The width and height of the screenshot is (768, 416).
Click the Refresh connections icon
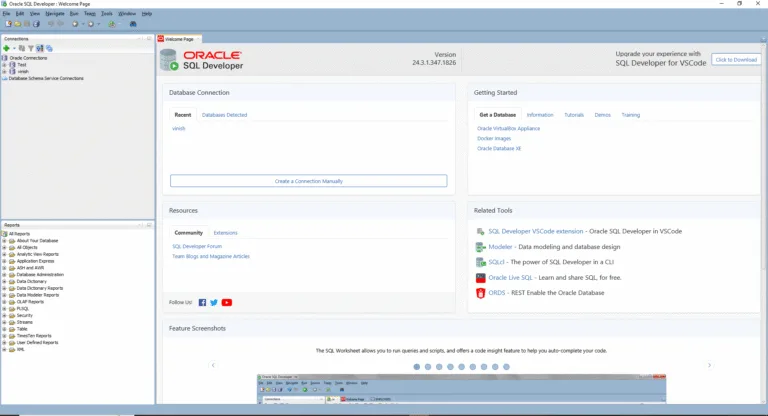(22, 48)
